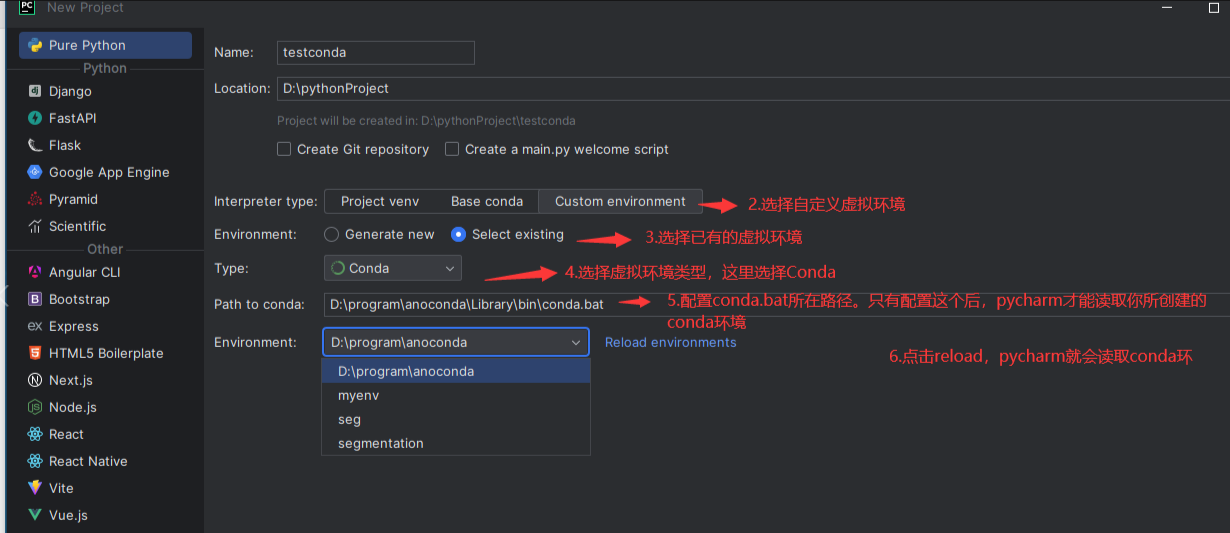The image size is (1230, 533).
Task: Click the Name field containing testconda
Action: tap(375, 52)
